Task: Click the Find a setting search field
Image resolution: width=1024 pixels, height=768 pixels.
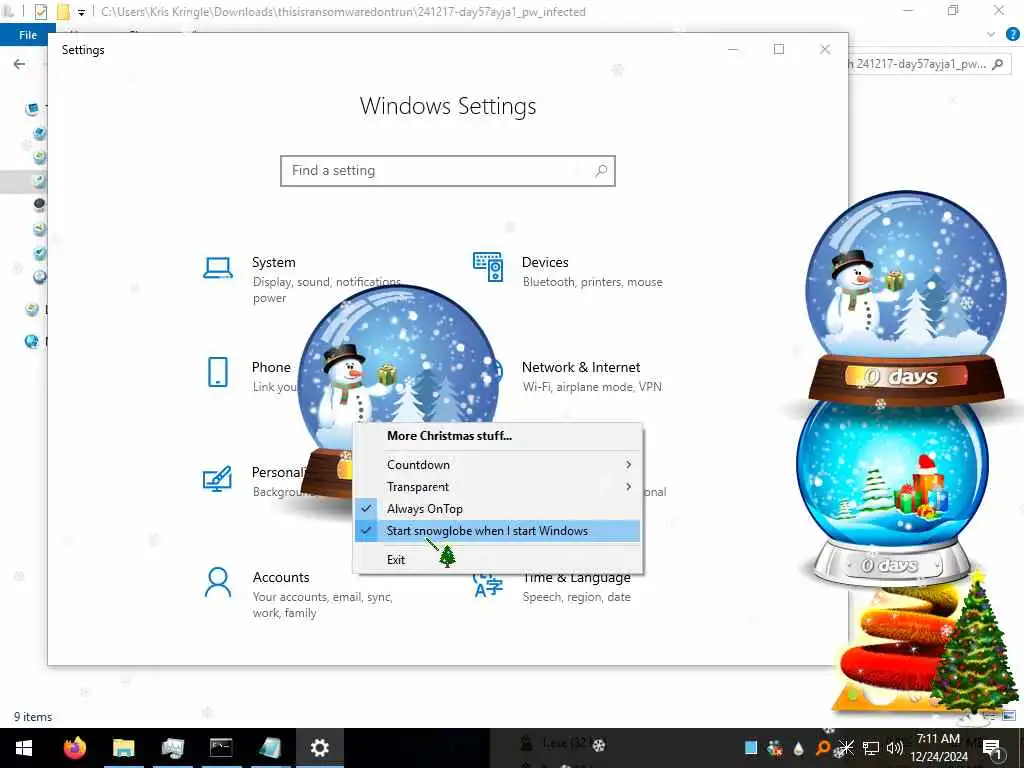Action: pos(448,170)
